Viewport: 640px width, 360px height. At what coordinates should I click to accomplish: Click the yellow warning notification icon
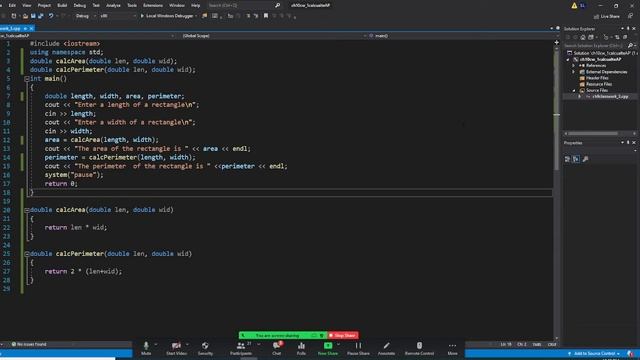(574, 6)
